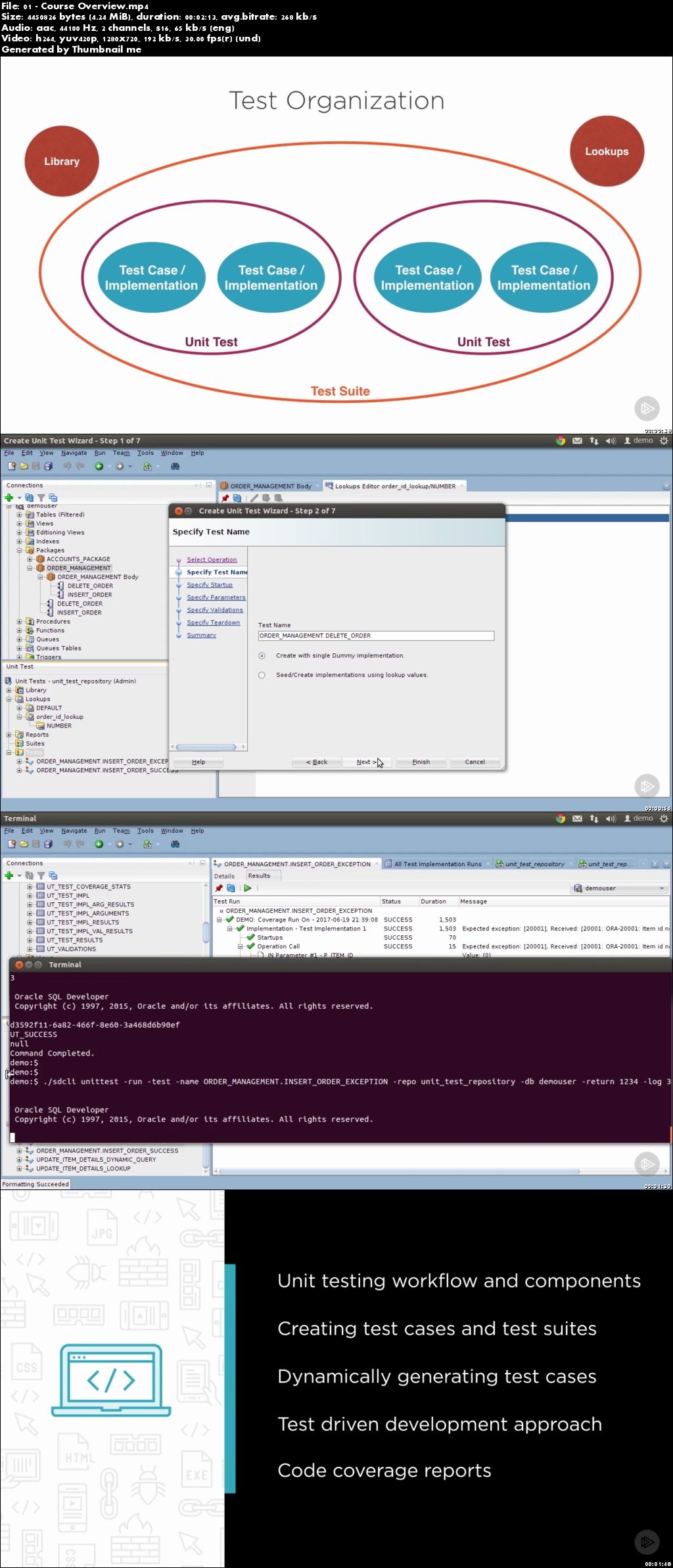
Task: Click the Next button in the wizard
Action: coord(366,762)
